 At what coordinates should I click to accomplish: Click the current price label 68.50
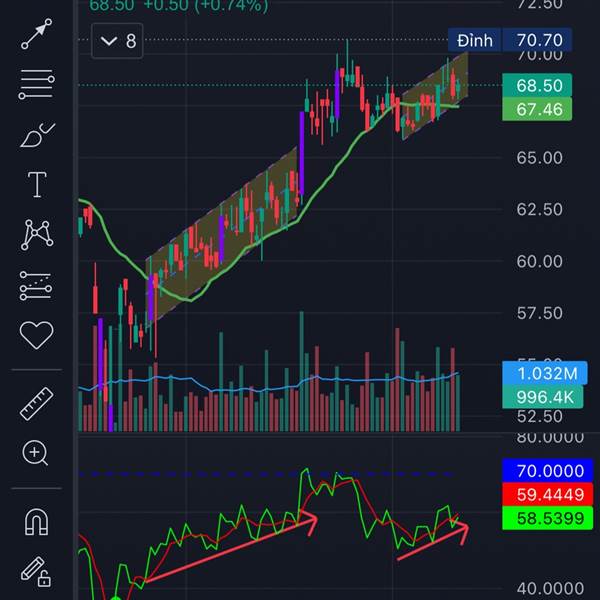coord(537,85)
